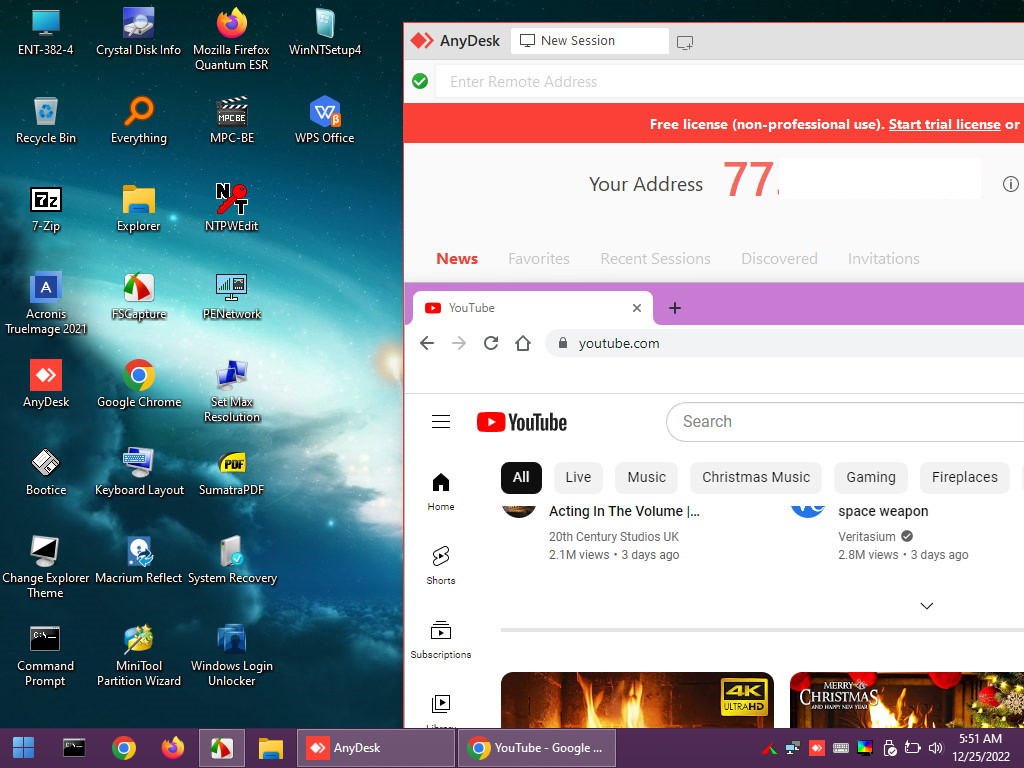Image resolution: width=1024 pixels, height=768 pixels.
Task: Select the Christmas Music filter chip
Action: [756, 477]
